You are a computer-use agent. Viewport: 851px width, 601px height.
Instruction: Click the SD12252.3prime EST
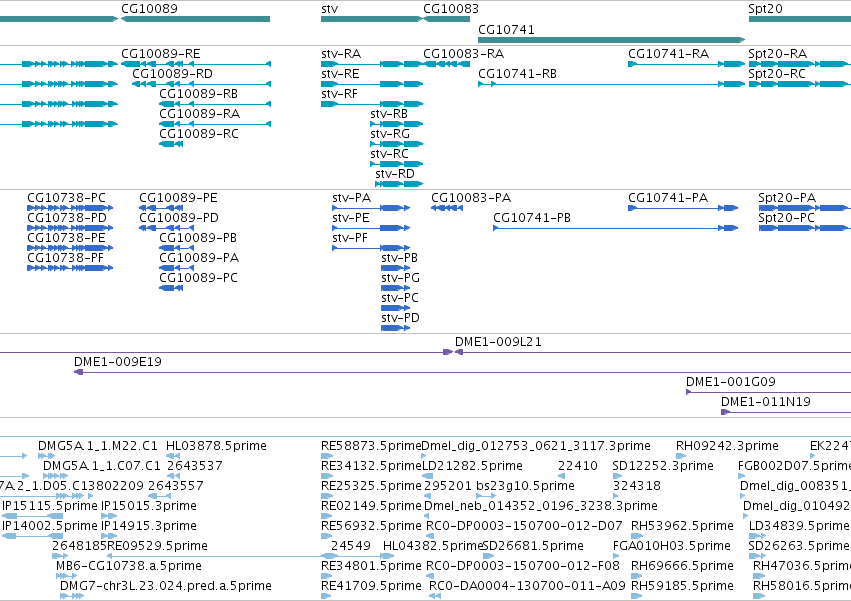pyautogui.click(x=617, y=476)
